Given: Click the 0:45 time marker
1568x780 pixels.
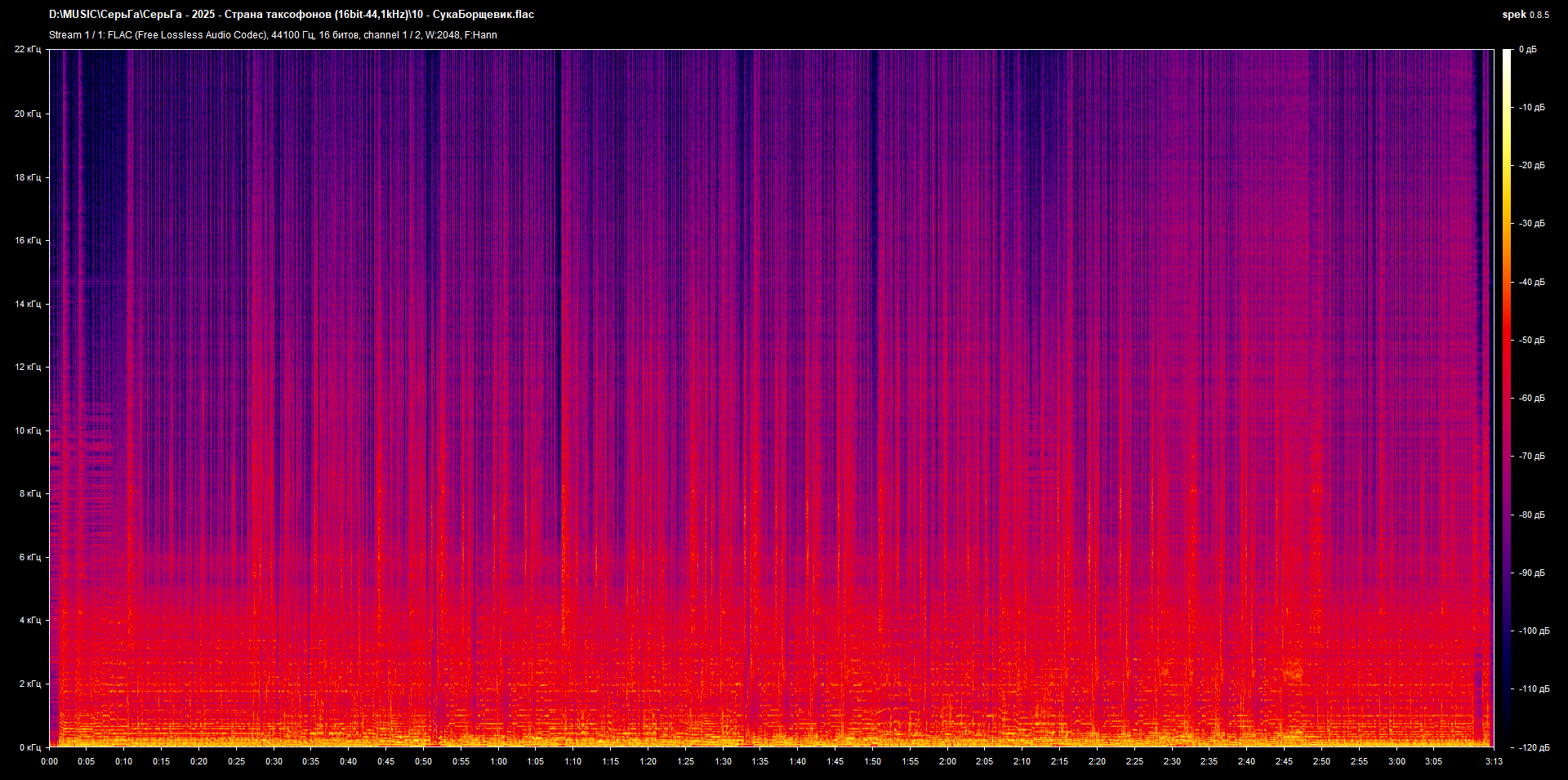Looking at the screenshot, I should (385, 762).
